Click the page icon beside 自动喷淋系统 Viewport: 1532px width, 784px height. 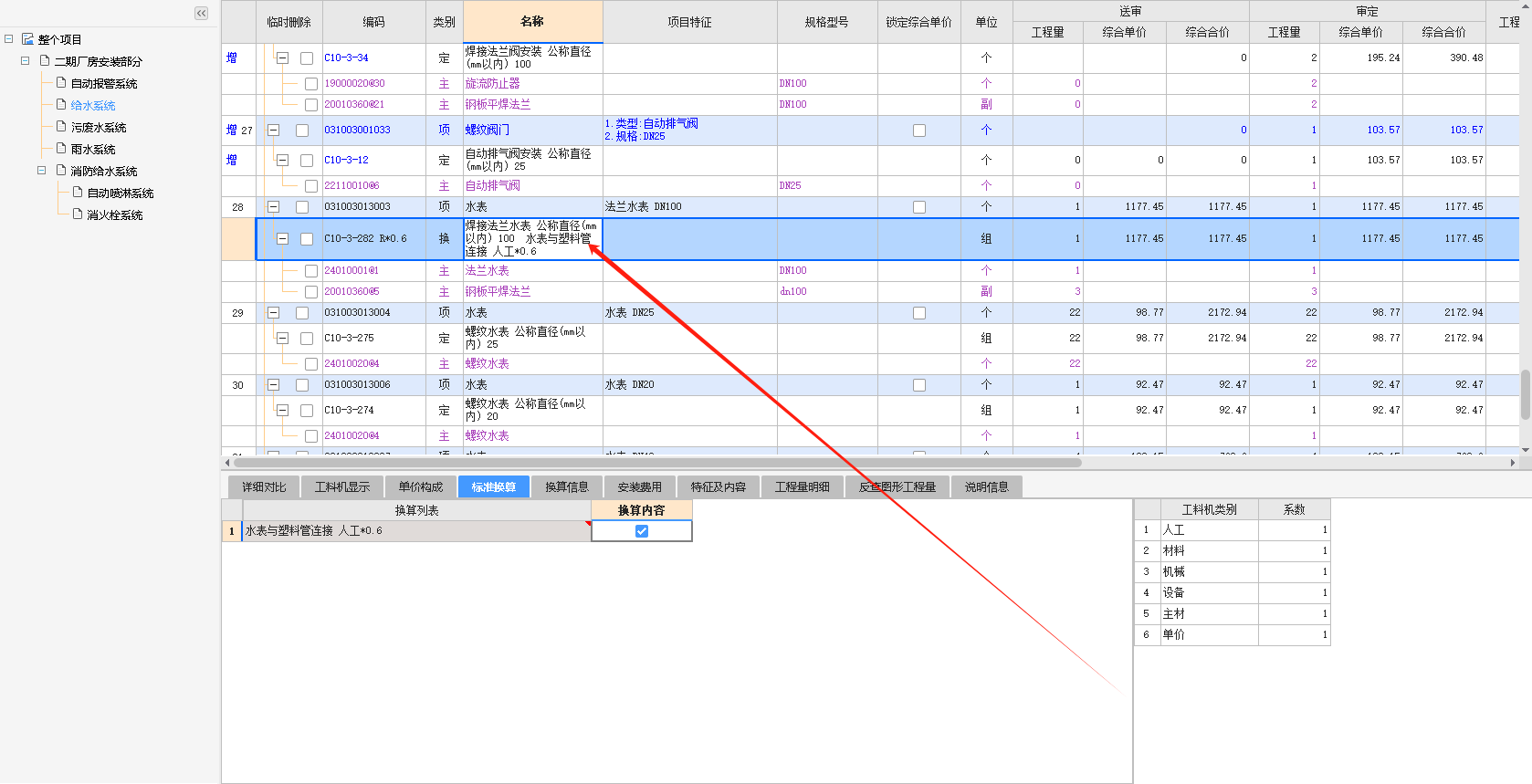(x=78, y=193)
